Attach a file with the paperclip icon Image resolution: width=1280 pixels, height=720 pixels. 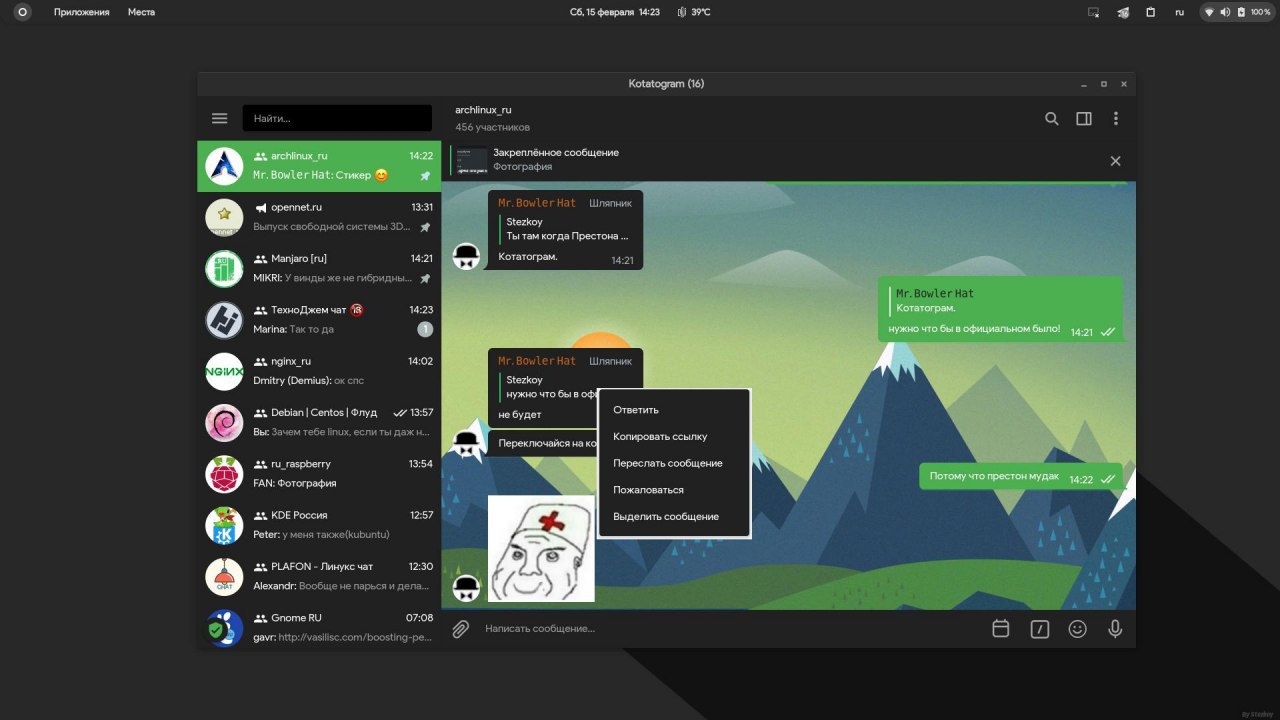pos(460,629)
